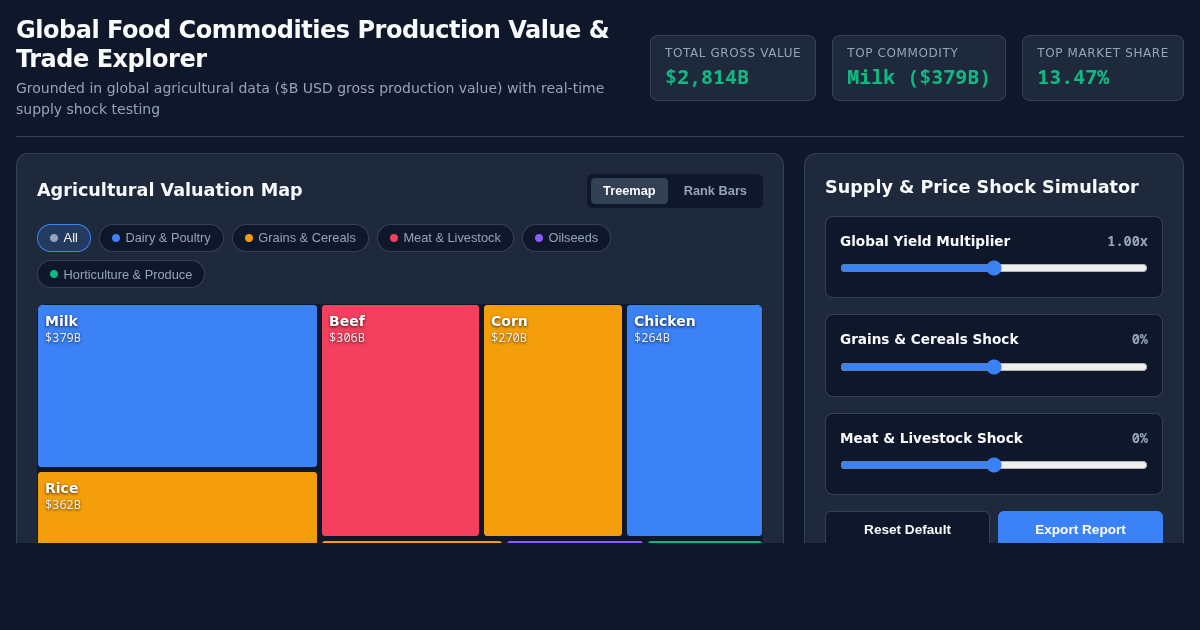Switch to the Treemap view tab
The height and width of the screenshot is (630, 1200).
tap(629, 191)
